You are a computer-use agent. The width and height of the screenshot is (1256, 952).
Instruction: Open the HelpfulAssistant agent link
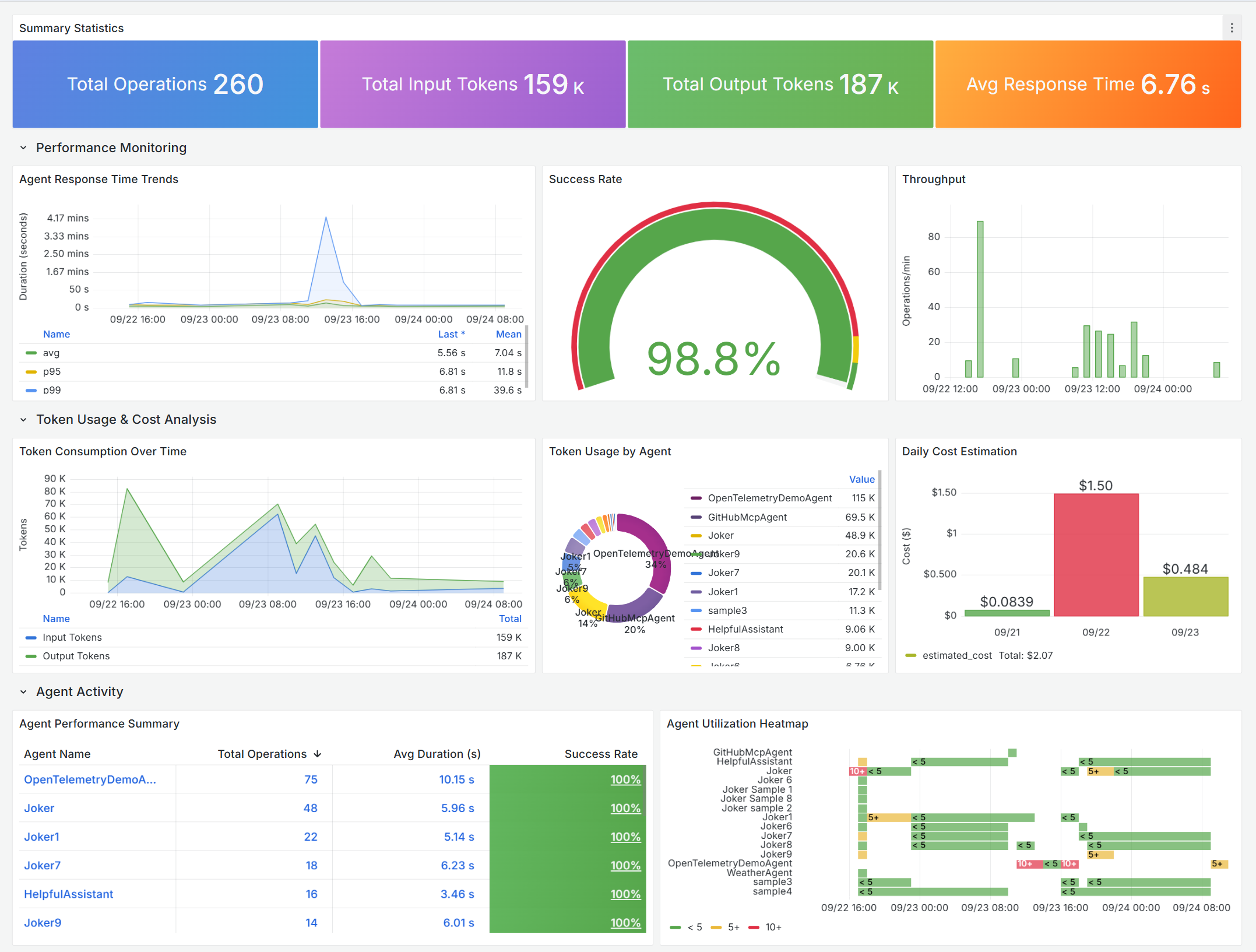point(68,894)
